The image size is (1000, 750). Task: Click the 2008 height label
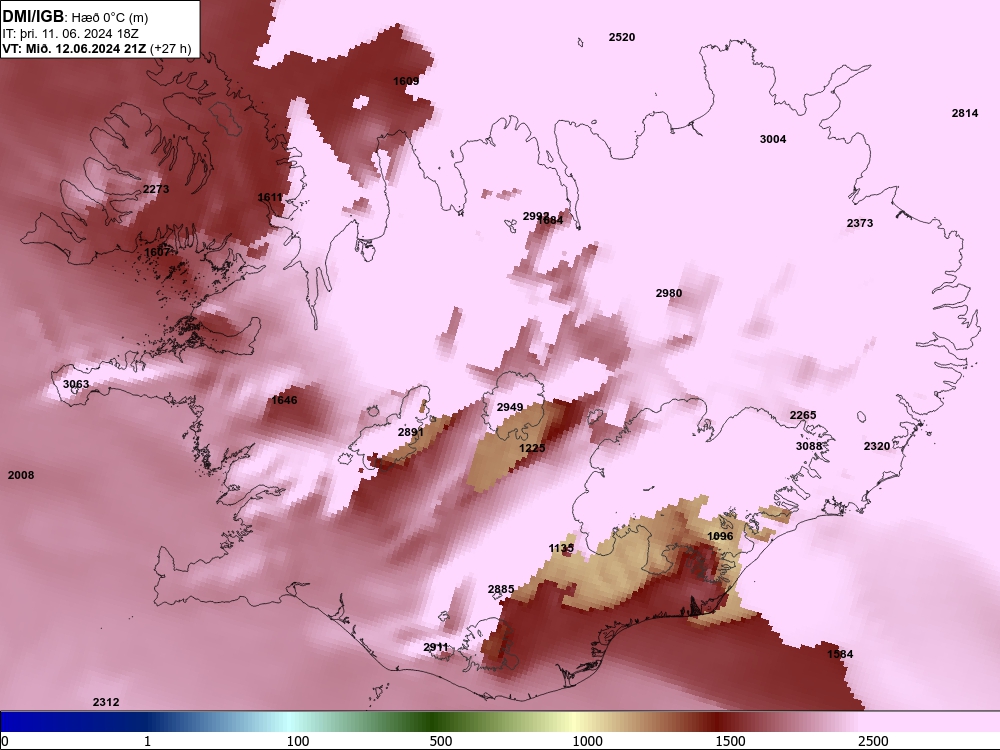[x=21, y=475]
